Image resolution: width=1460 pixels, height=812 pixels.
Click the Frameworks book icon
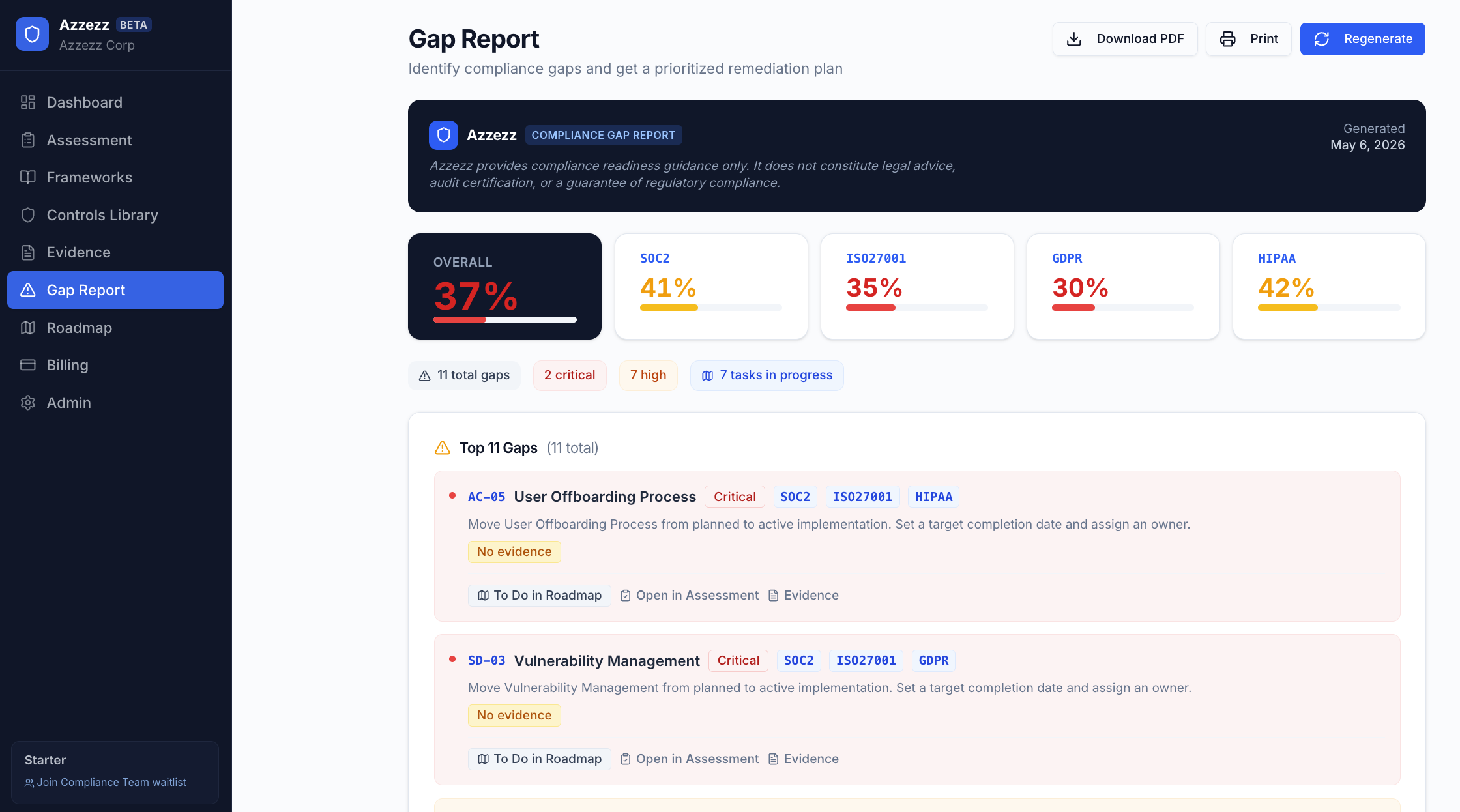click(28, 177)
